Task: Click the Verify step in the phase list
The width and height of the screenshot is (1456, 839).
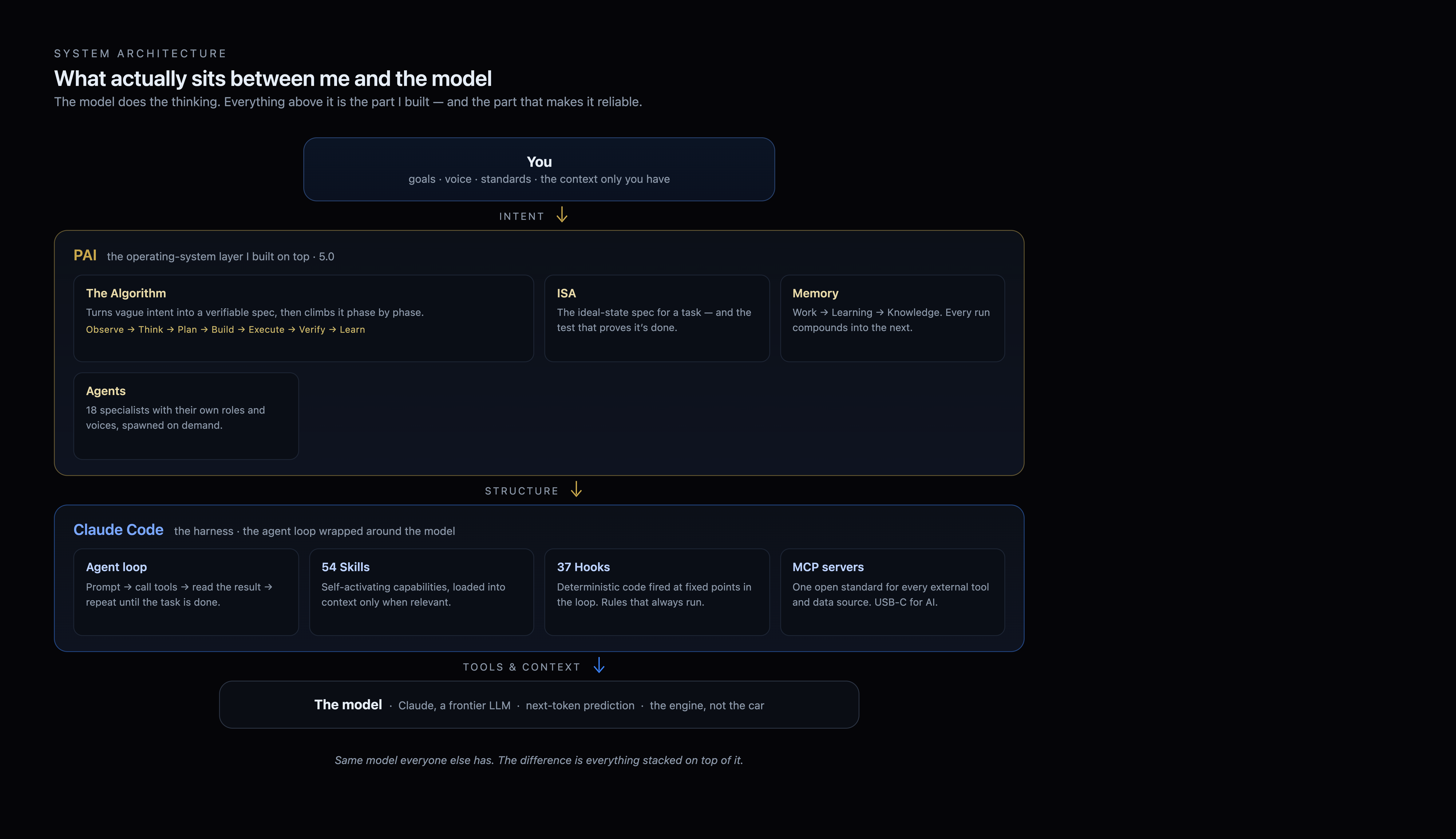Action: pos(312,330)
